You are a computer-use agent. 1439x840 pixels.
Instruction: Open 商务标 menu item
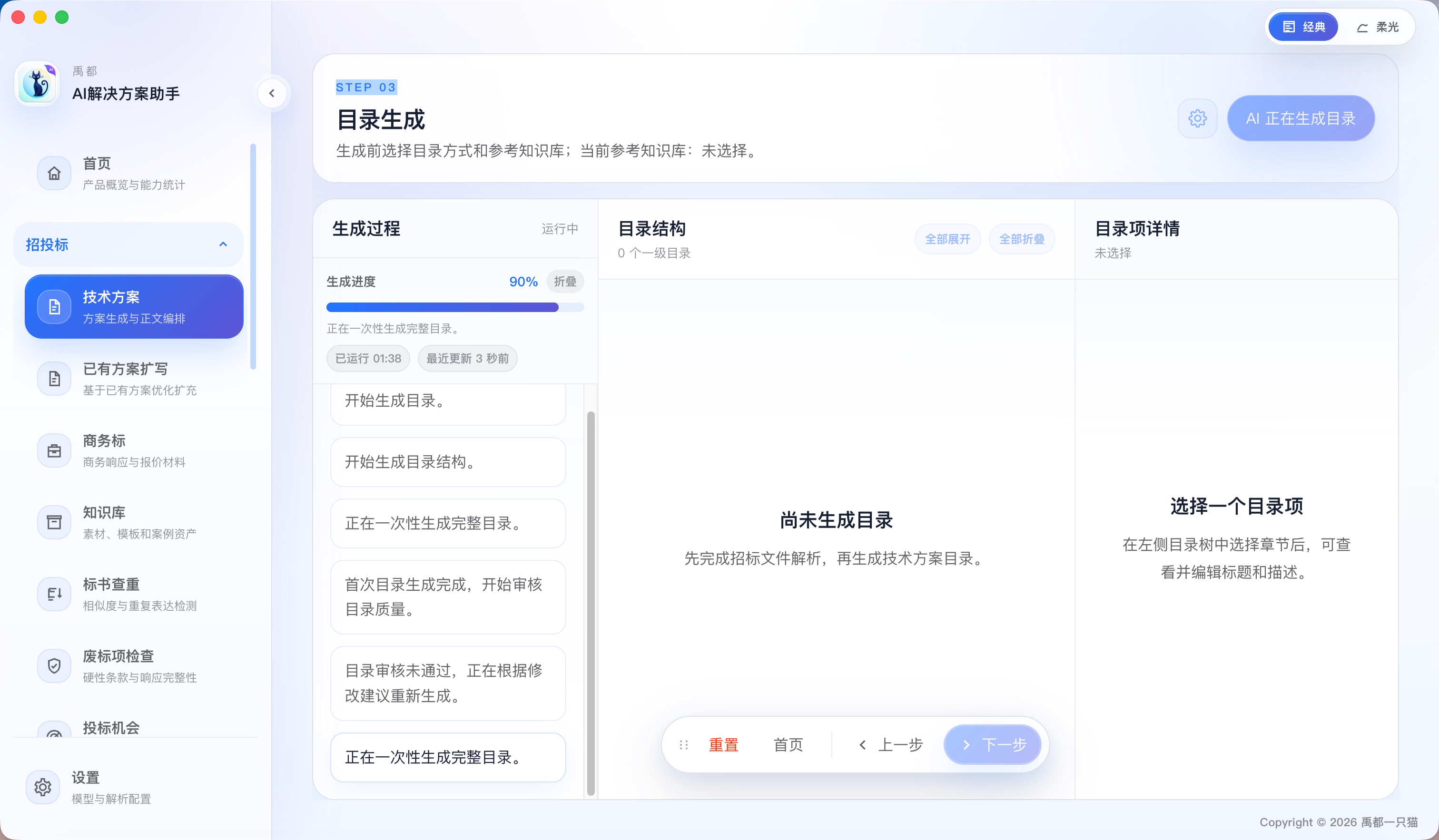(134, 450)
